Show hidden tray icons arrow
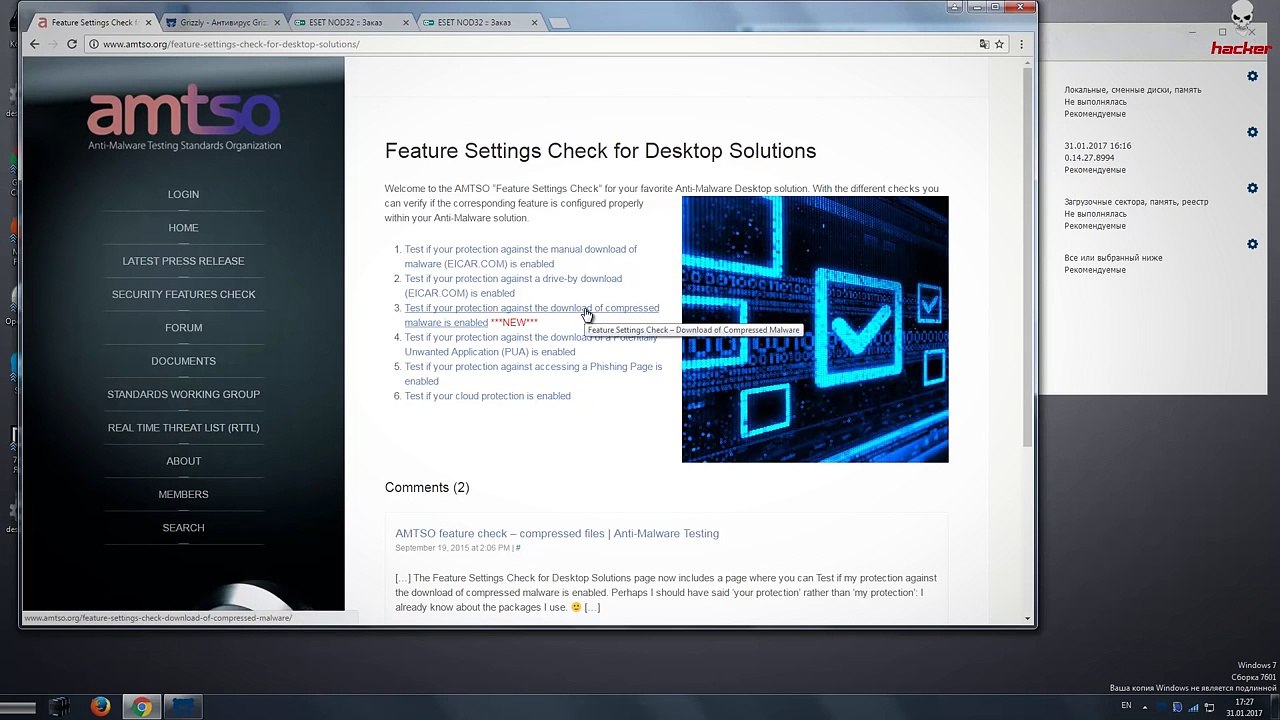This screenshot has height=720, width=1280. click(1145, 707)
